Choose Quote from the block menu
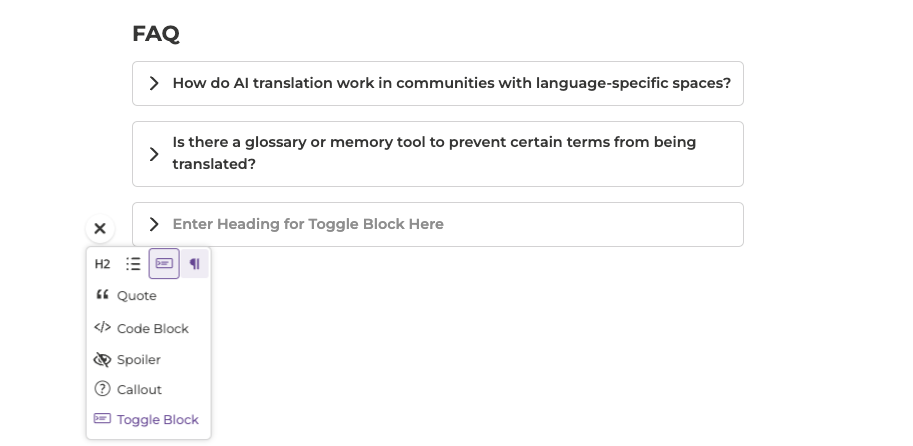 pos(137,296)
